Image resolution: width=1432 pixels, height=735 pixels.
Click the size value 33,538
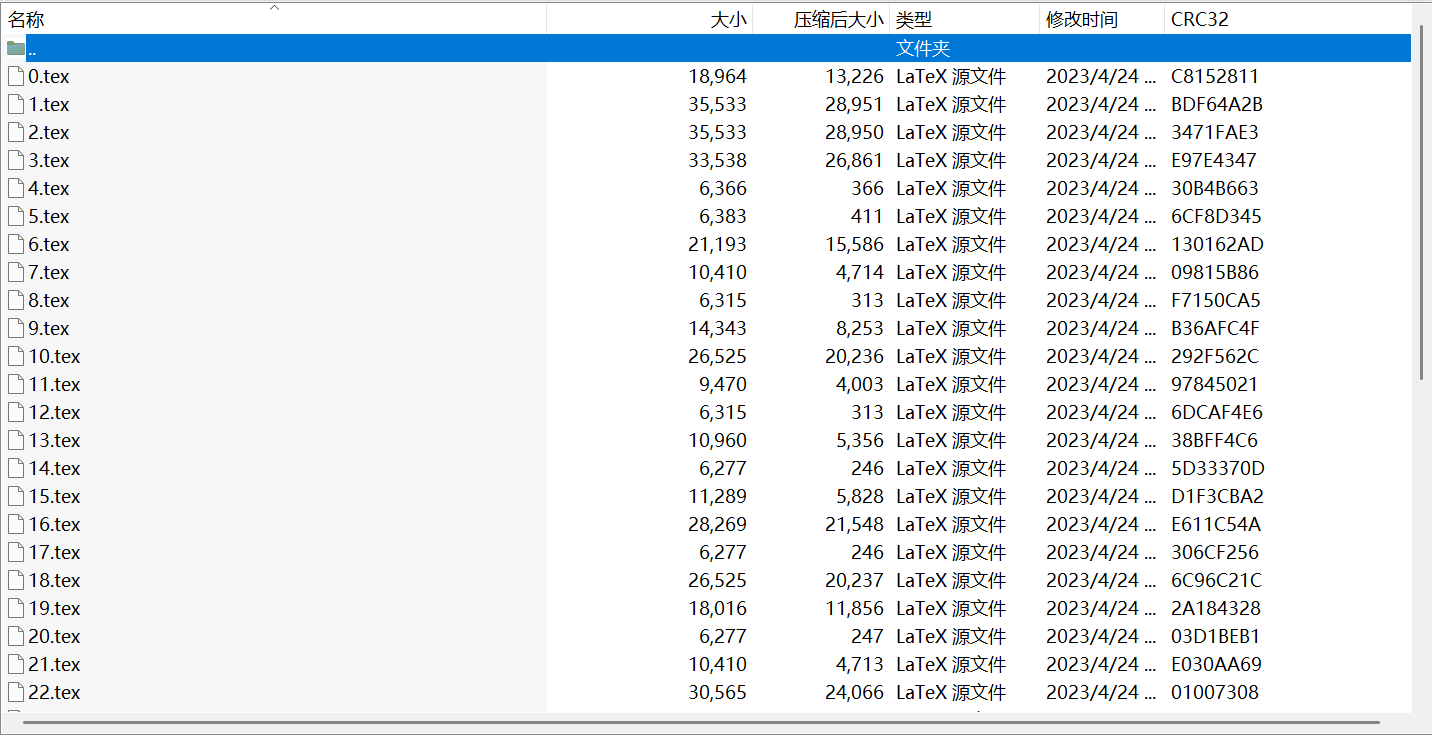click(x=717, y=160)
